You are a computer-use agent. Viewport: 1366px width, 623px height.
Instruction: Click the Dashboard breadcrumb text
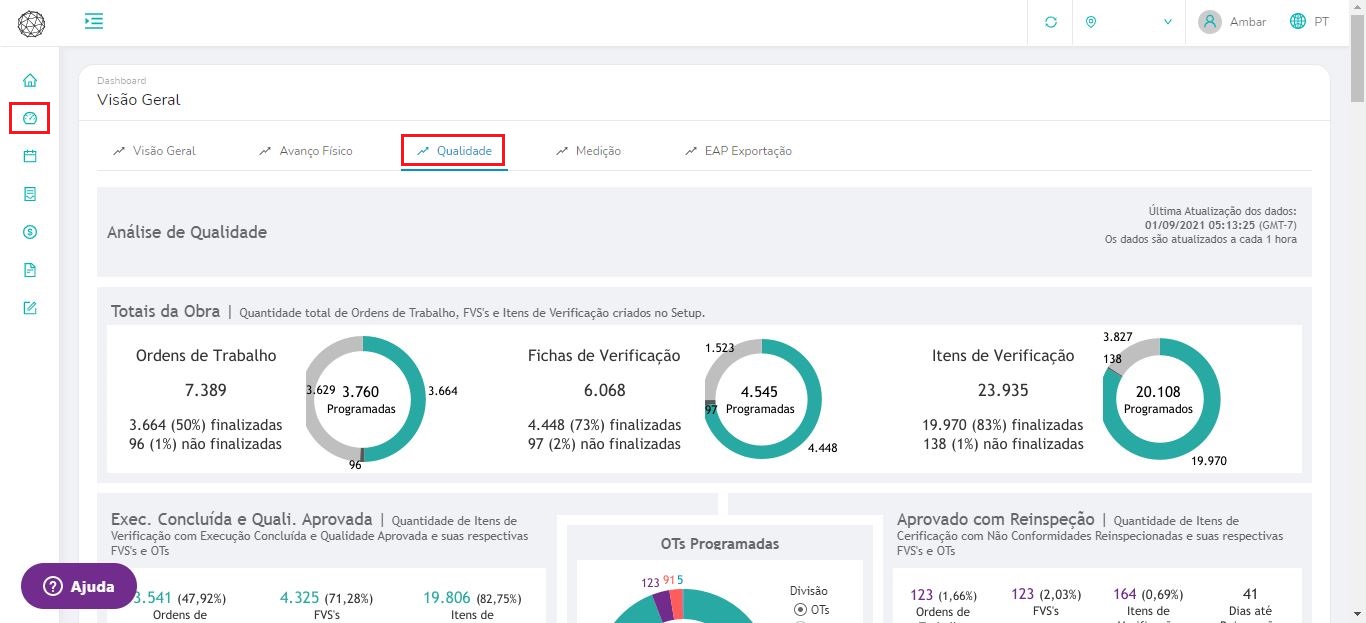(121, 80)
